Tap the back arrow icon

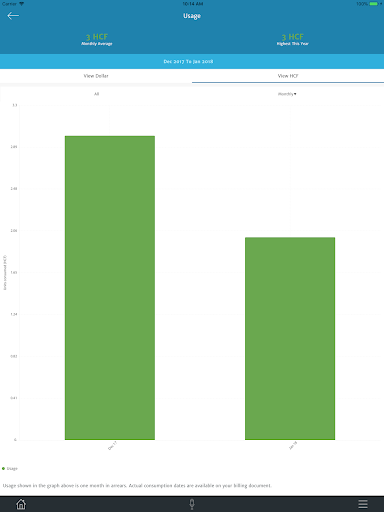pos(13,16)
